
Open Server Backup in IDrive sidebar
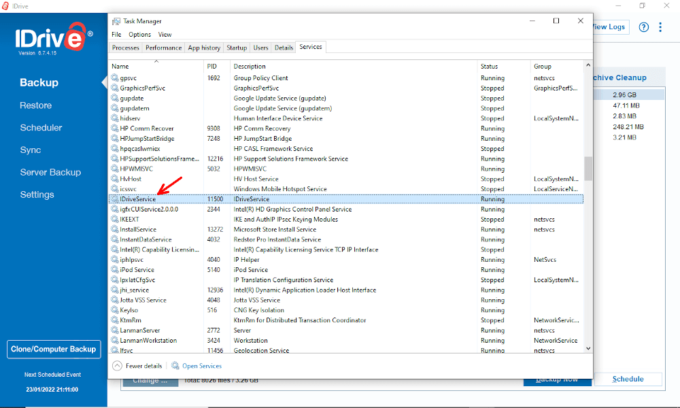[50, 172]
